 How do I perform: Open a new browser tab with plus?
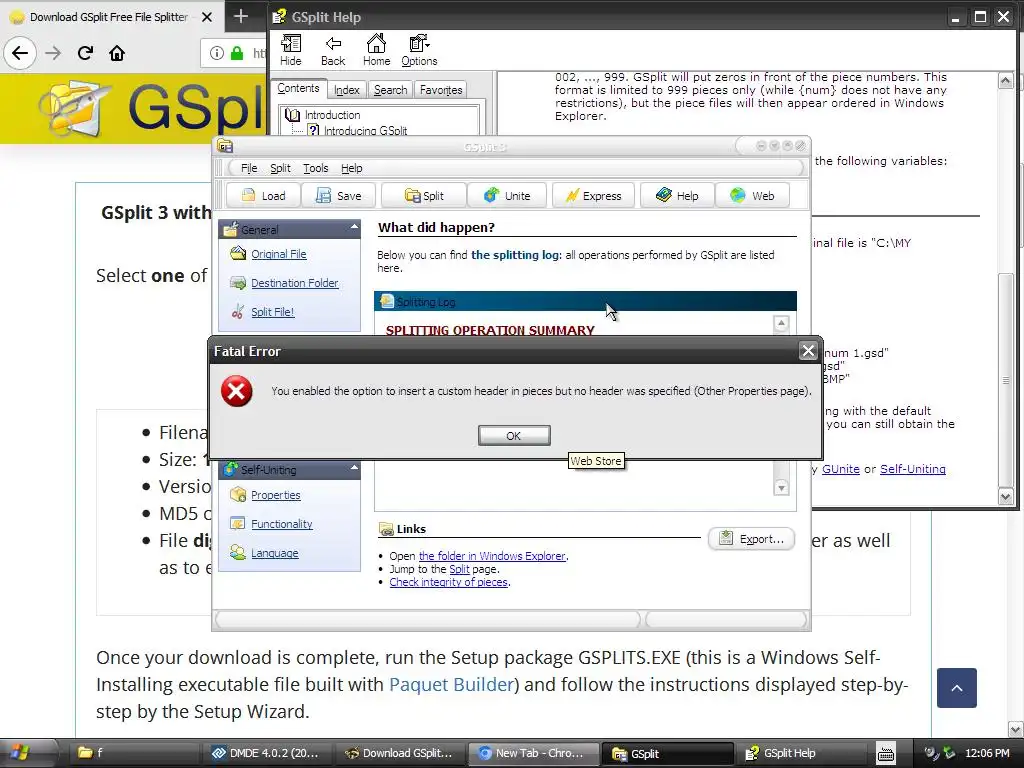(x=240, y=16)
